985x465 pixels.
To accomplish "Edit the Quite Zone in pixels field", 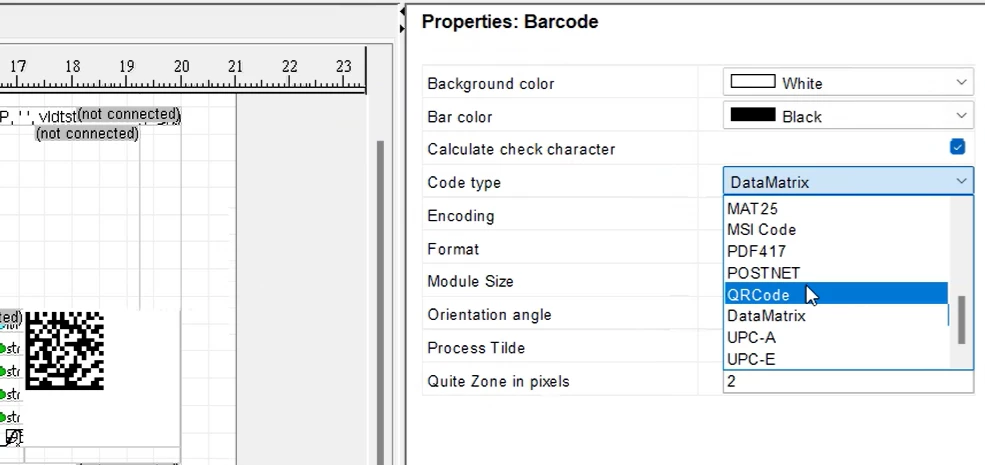I will pyautogui.click(x=848, y=381).
